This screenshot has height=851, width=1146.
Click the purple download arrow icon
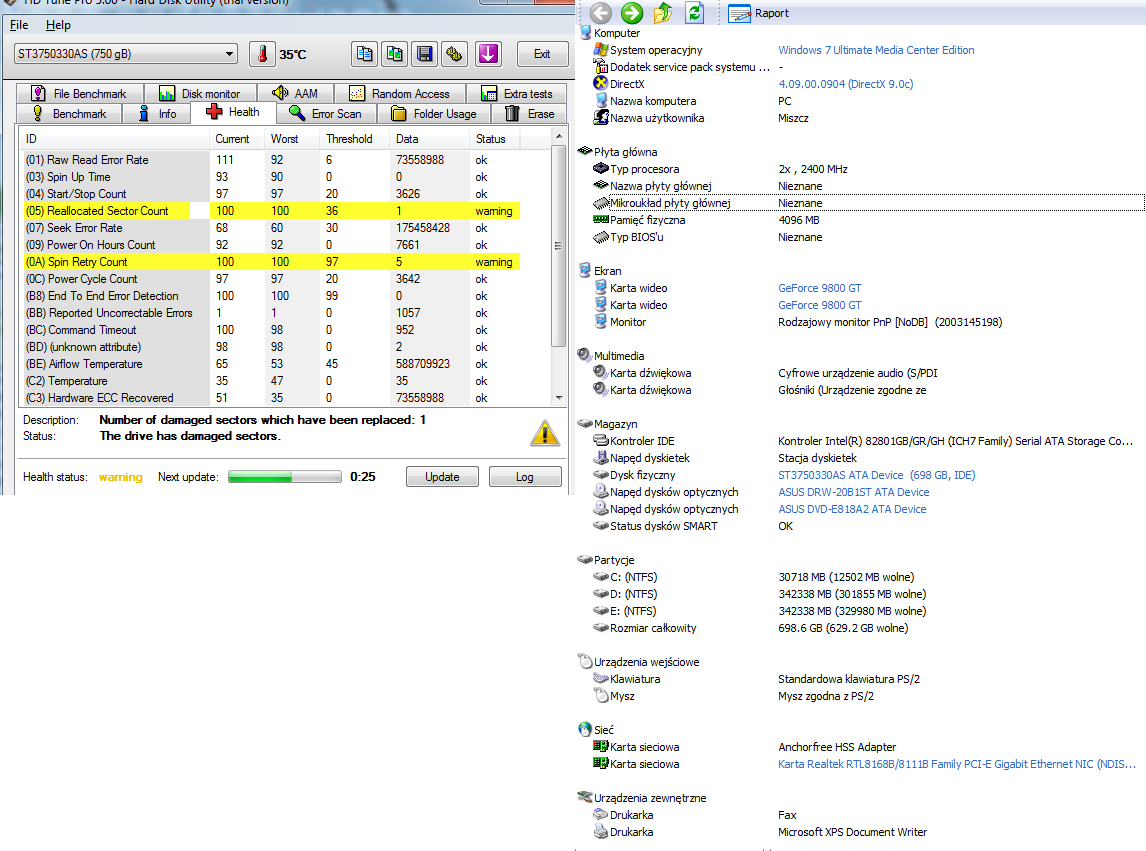[x=488, y=54]
